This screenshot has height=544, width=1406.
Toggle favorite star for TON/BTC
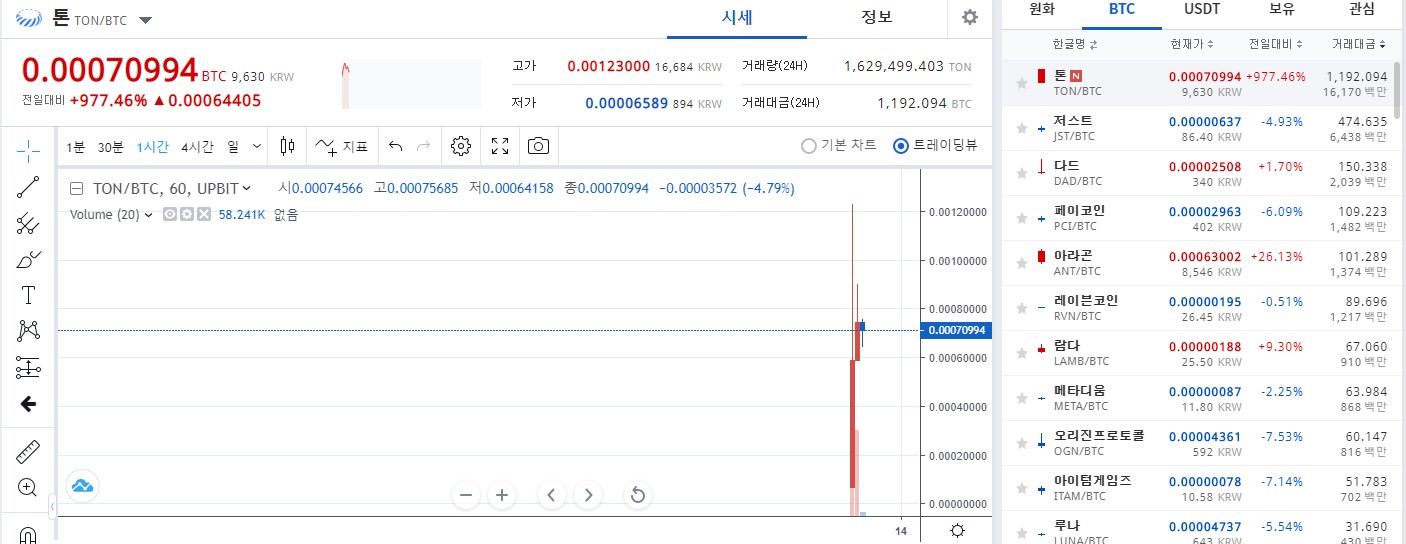click(x=1021, y=84)
